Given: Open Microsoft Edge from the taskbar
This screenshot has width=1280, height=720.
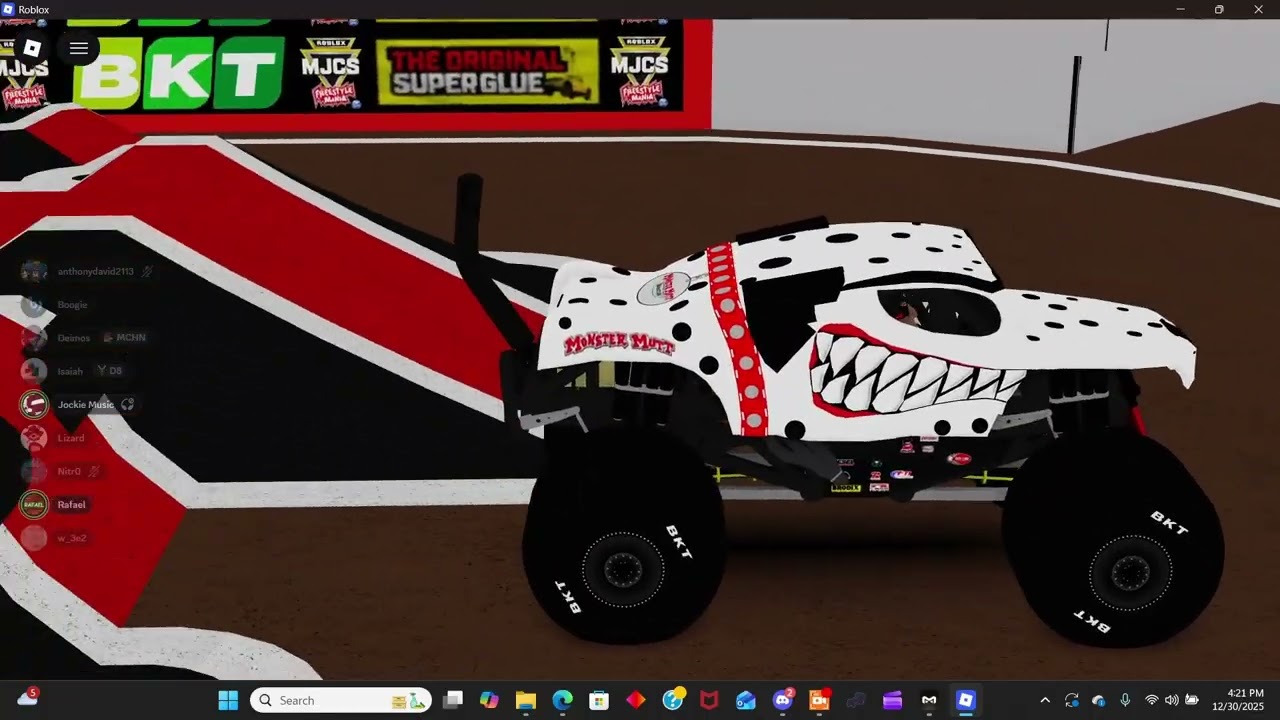Looking at the screenshot, I should click(x=562, y=700).
